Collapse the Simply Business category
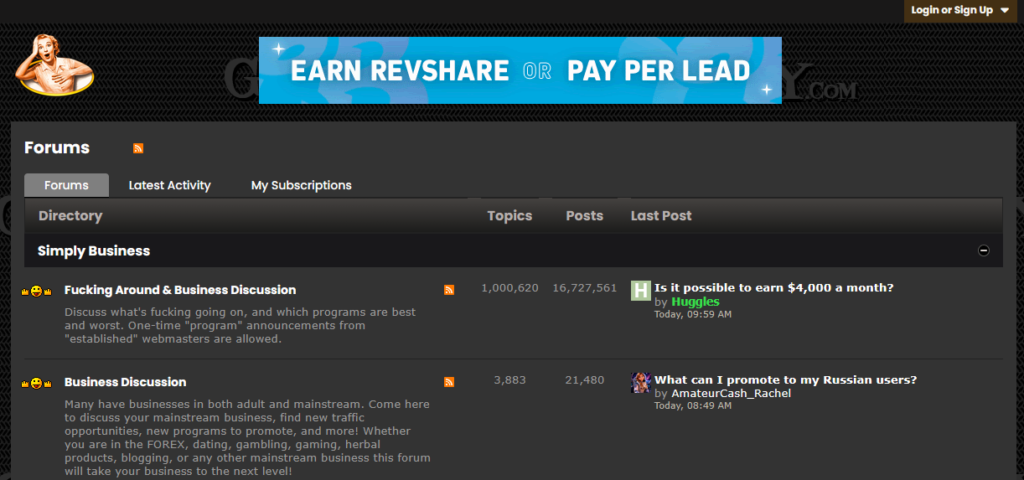The width and height of the screenshot is (1024, 480). (984, 251)
